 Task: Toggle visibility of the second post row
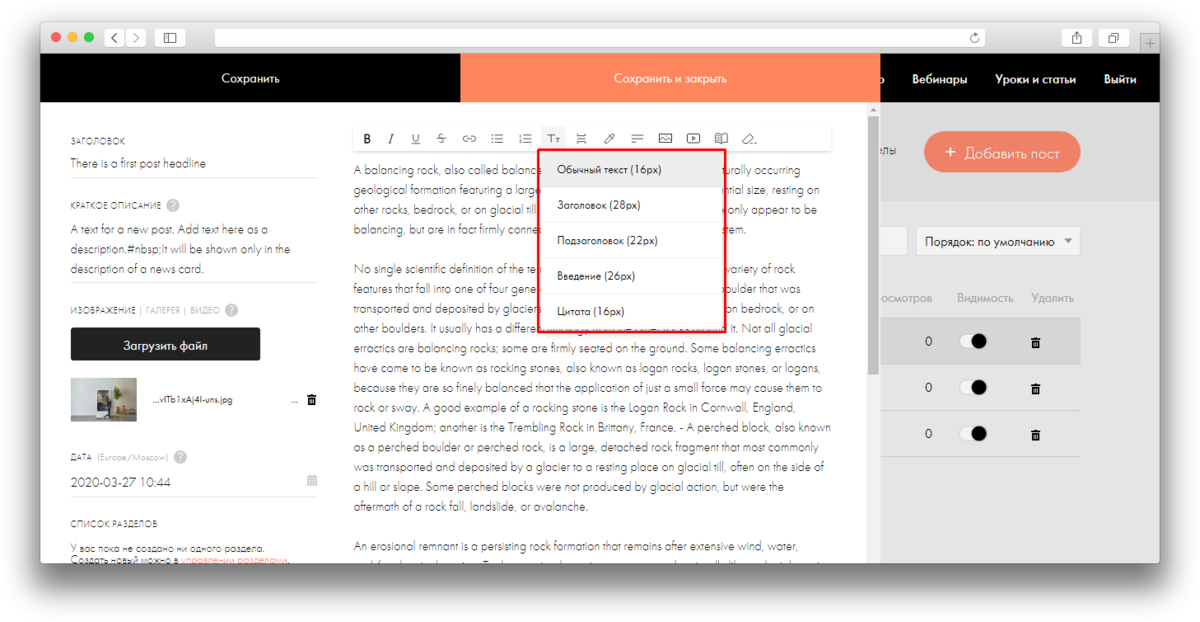click(972, 387)
